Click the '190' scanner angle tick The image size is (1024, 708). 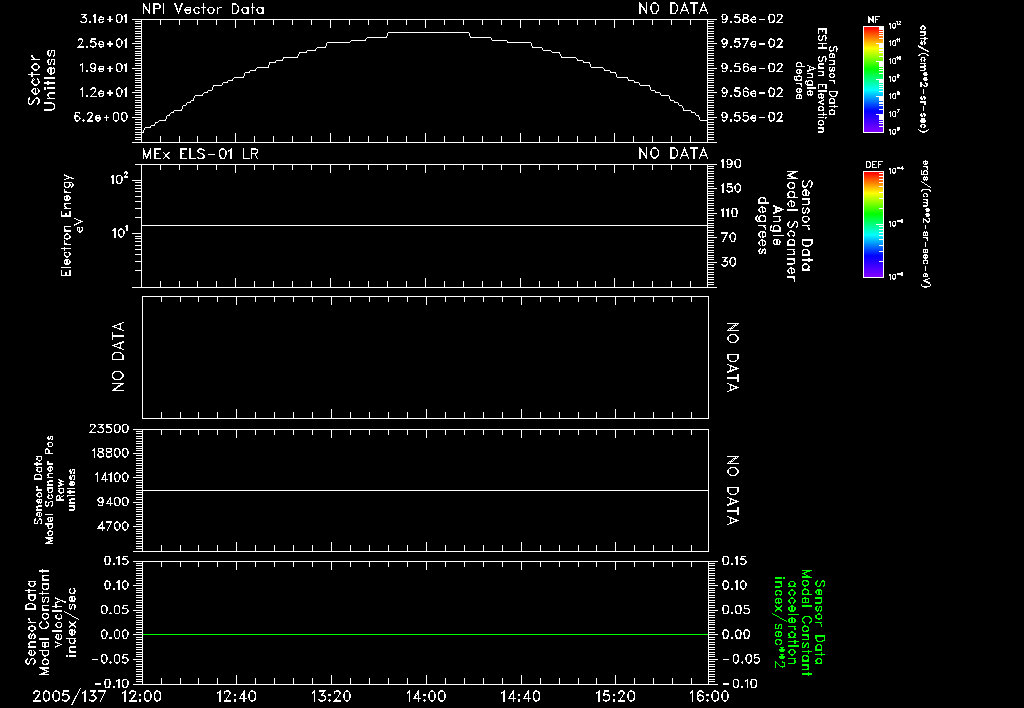(x=731, y=164)
